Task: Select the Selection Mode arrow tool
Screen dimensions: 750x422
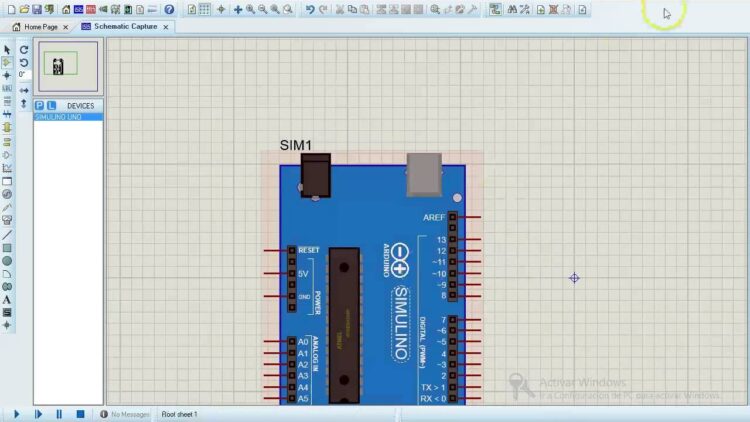Action: (x=7, y=50)
